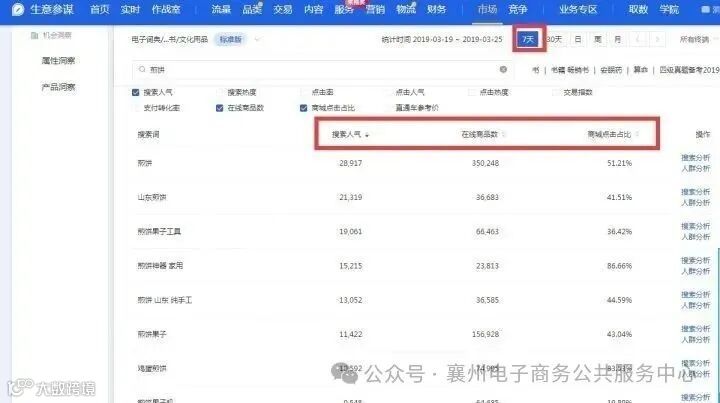Click the value 28,917 in 搜索人气 column
Screen dimensions: 720x403
(x=350, y=163)
